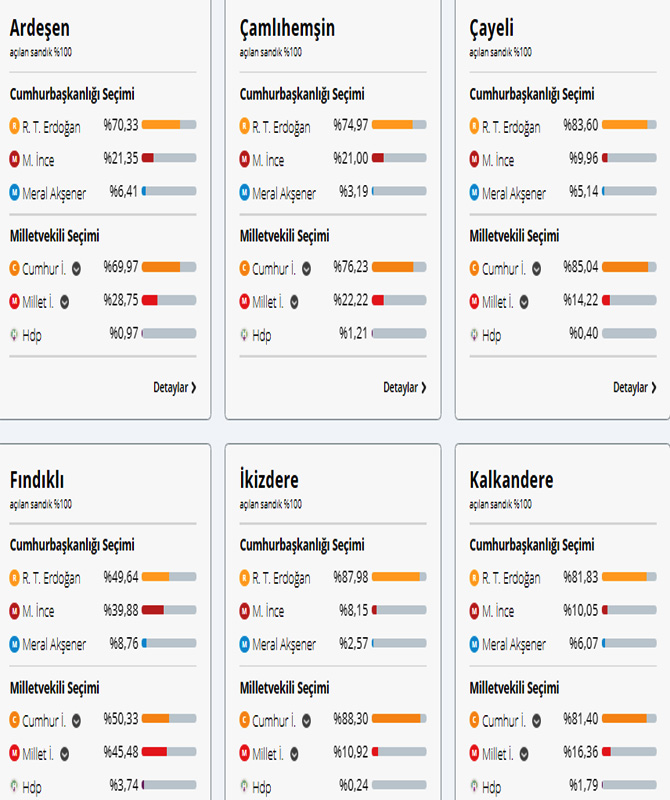
Task: Expand Cumhur İ. alliance in İkizdere card
Action: [307, 719]
